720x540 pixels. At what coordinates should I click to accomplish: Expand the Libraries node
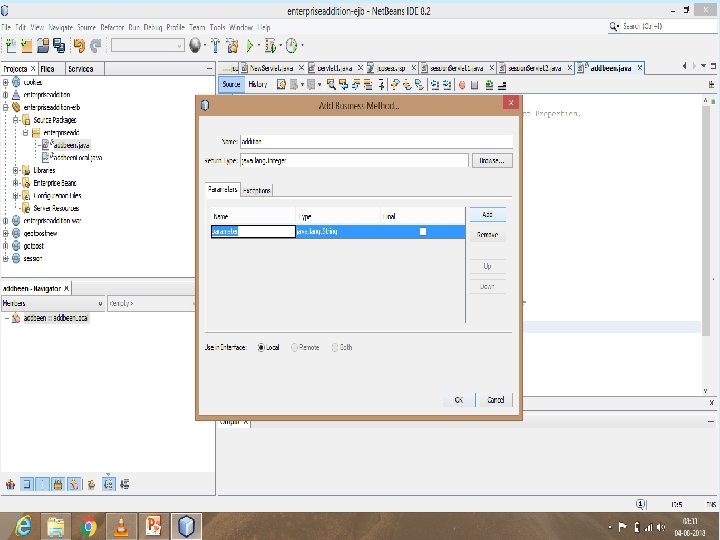[x=16, y=170]
